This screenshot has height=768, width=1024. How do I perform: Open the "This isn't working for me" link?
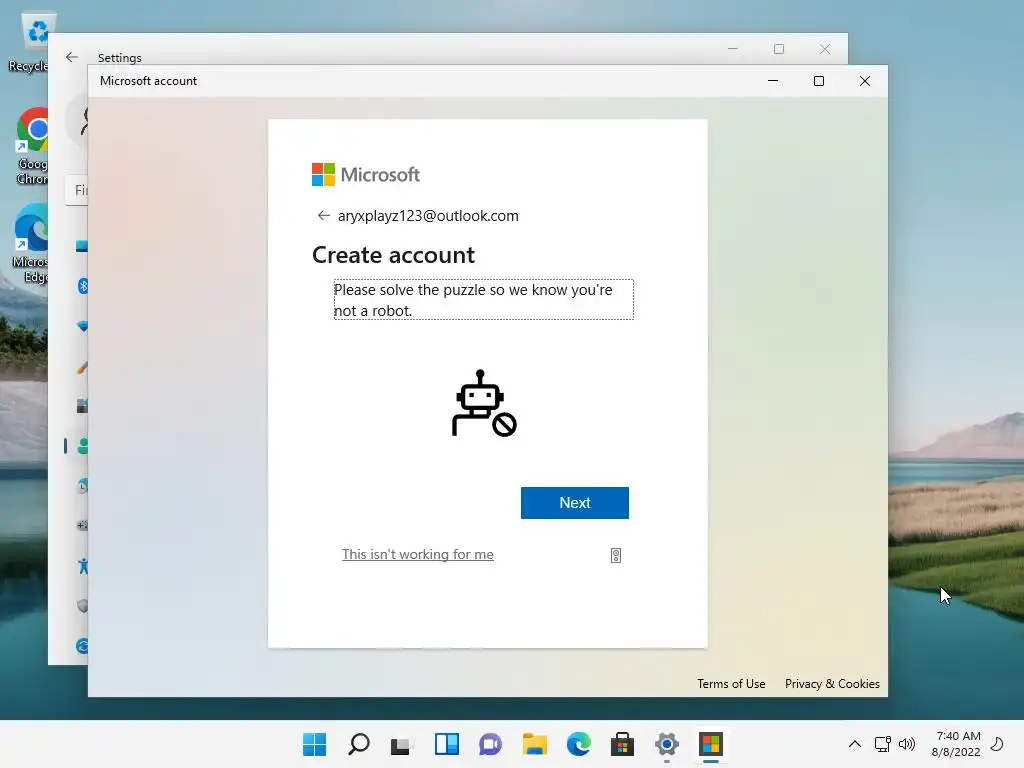(418, 554)
